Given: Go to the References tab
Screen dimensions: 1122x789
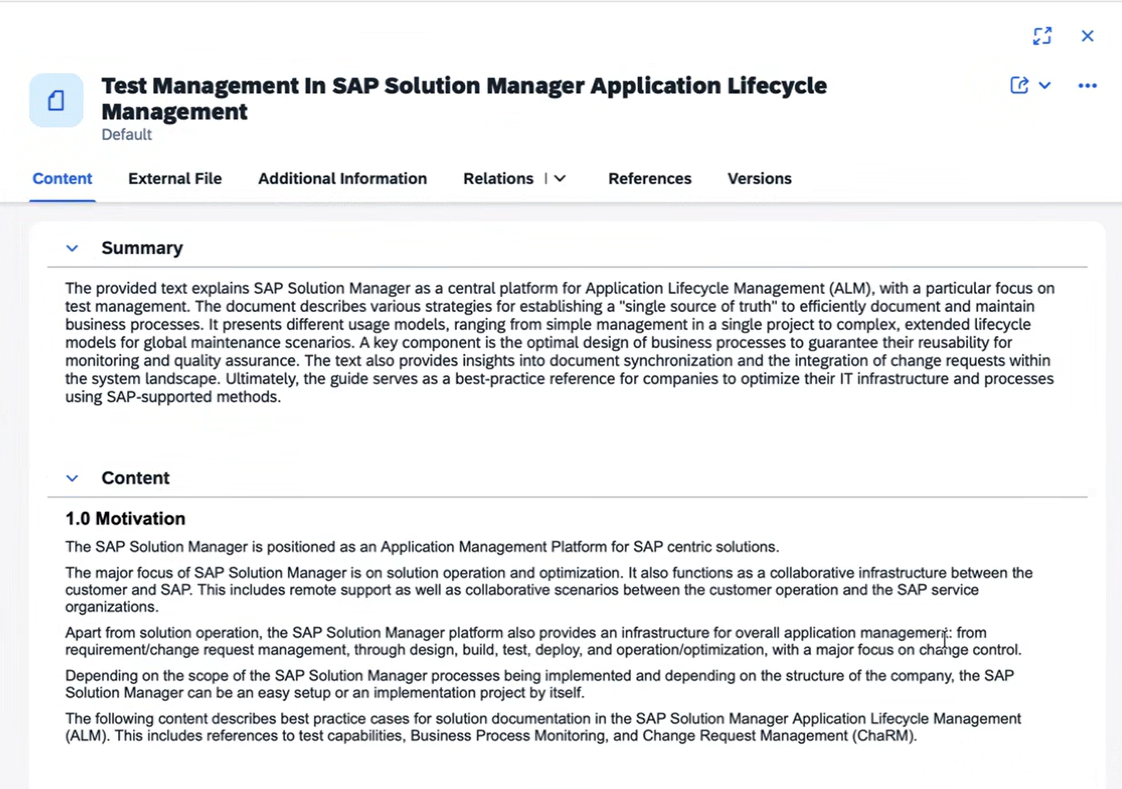Looking at the screenshot, I should pos(650,178).
